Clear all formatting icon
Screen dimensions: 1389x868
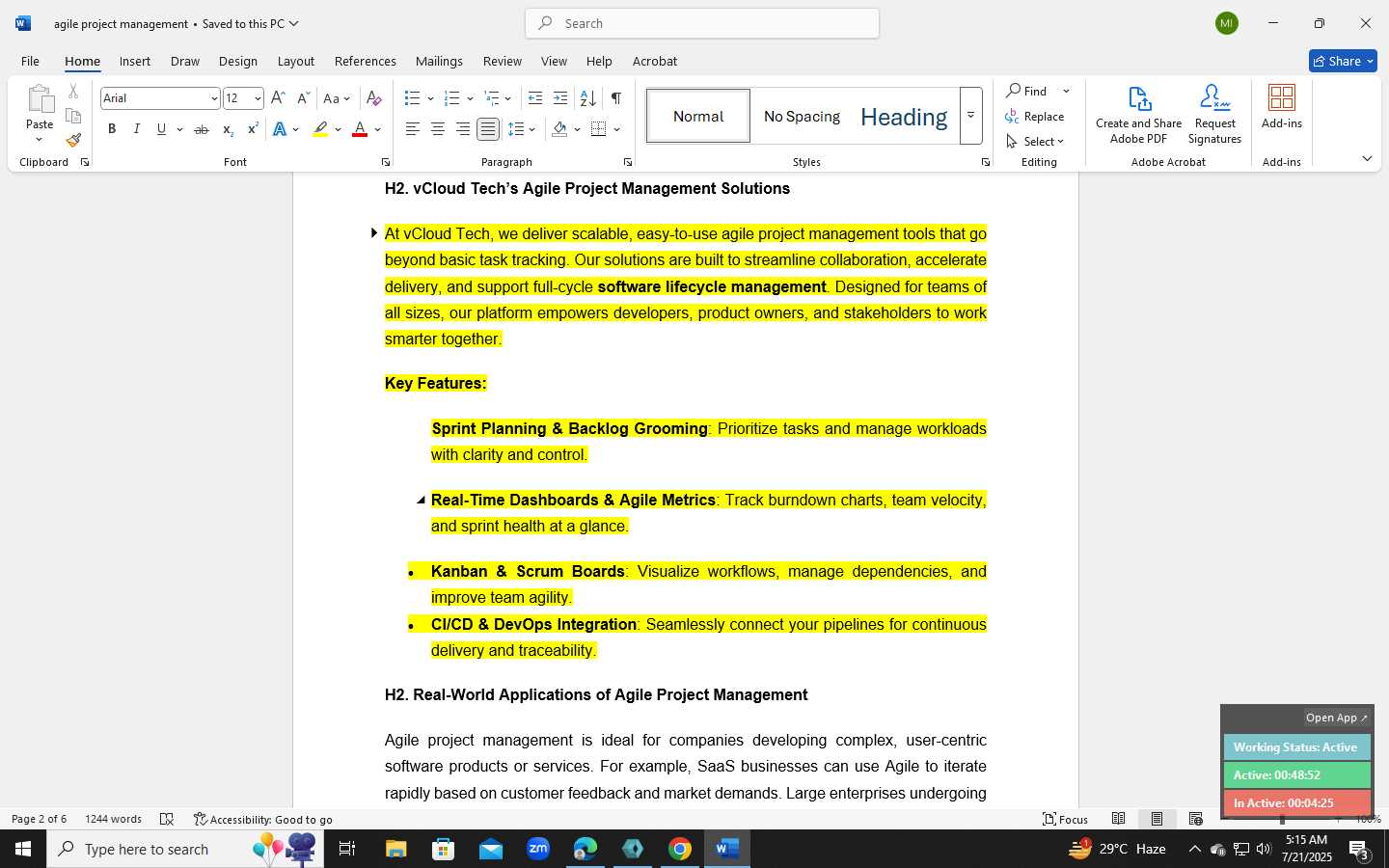coord(374,98)
